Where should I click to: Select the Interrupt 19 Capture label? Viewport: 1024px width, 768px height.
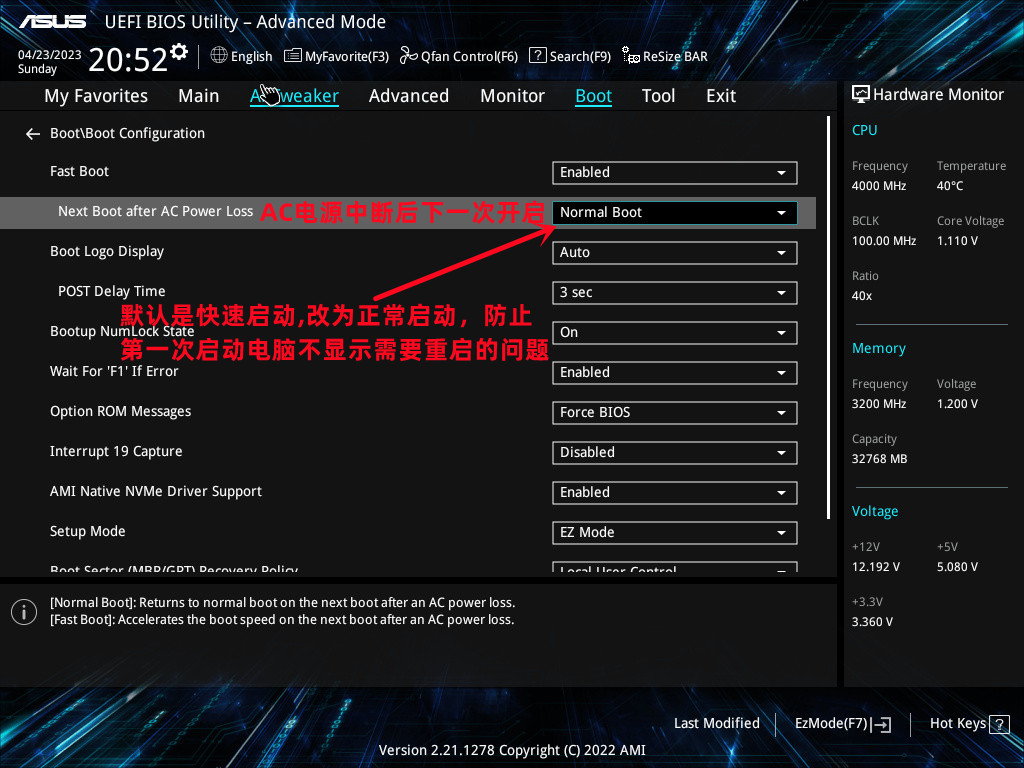(116, 452)
